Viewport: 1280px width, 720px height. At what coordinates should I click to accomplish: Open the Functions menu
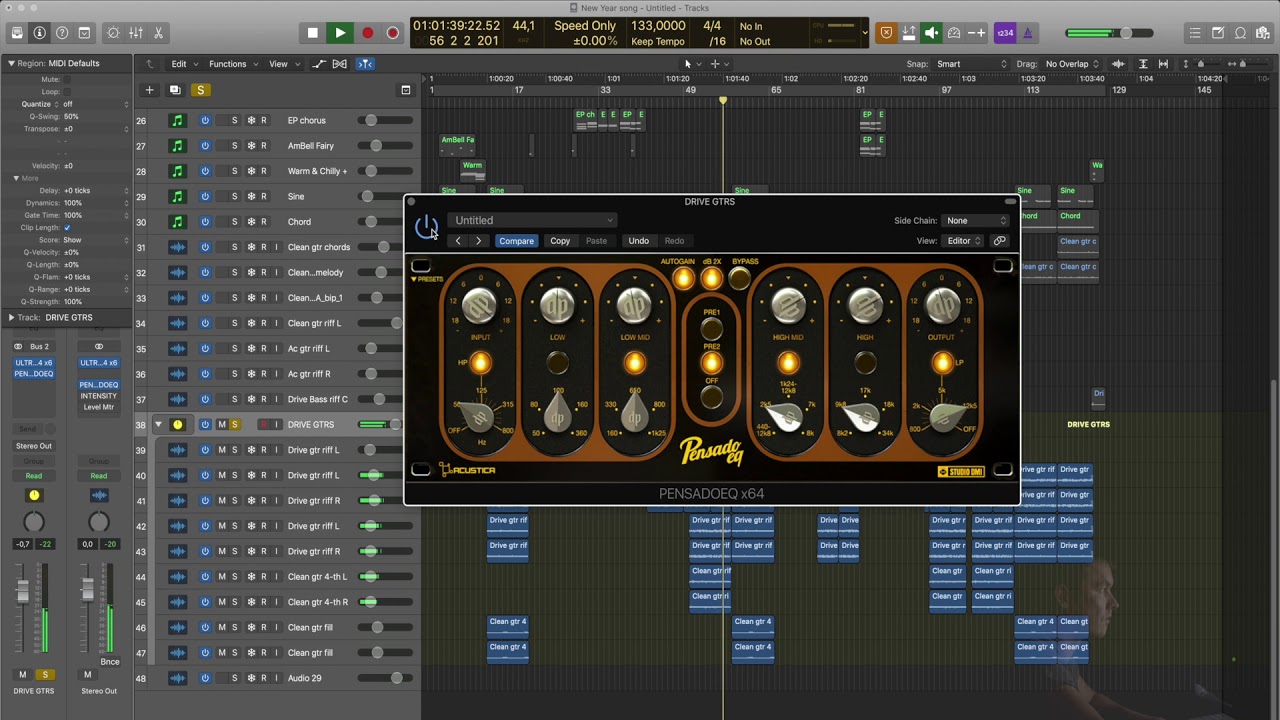(232, 64)
